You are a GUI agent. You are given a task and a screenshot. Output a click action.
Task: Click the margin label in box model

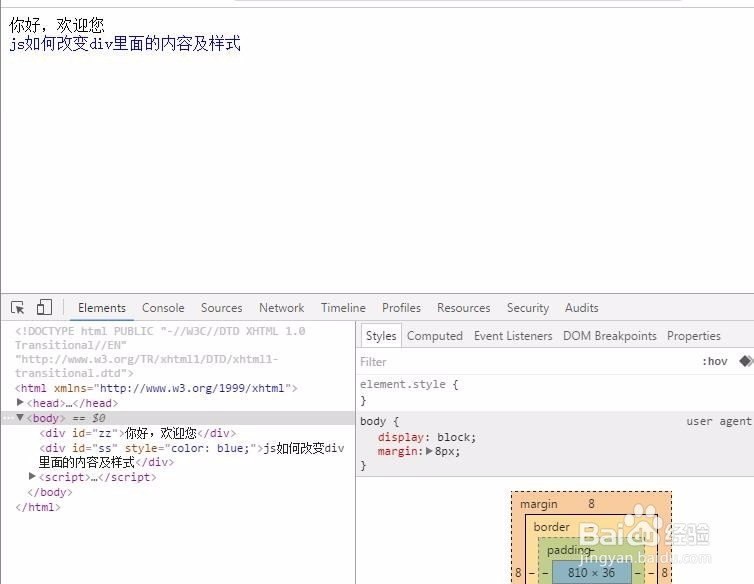pos(539,504)
